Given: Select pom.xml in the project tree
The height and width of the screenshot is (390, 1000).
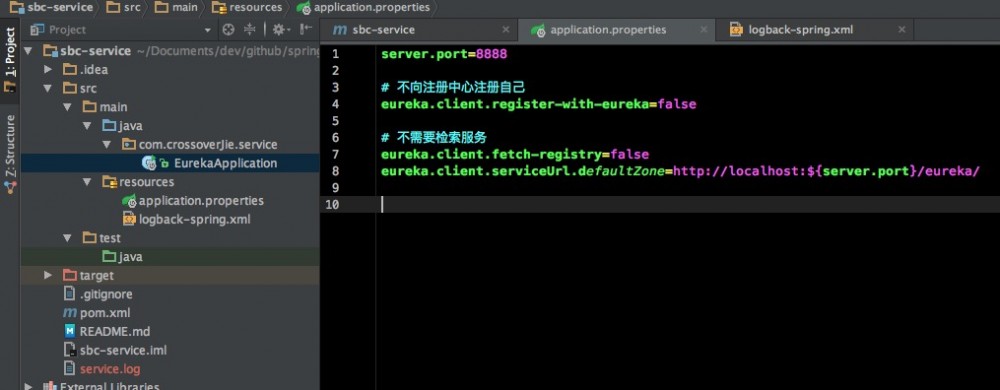Looking at the screenshot, I should [105, 313].
